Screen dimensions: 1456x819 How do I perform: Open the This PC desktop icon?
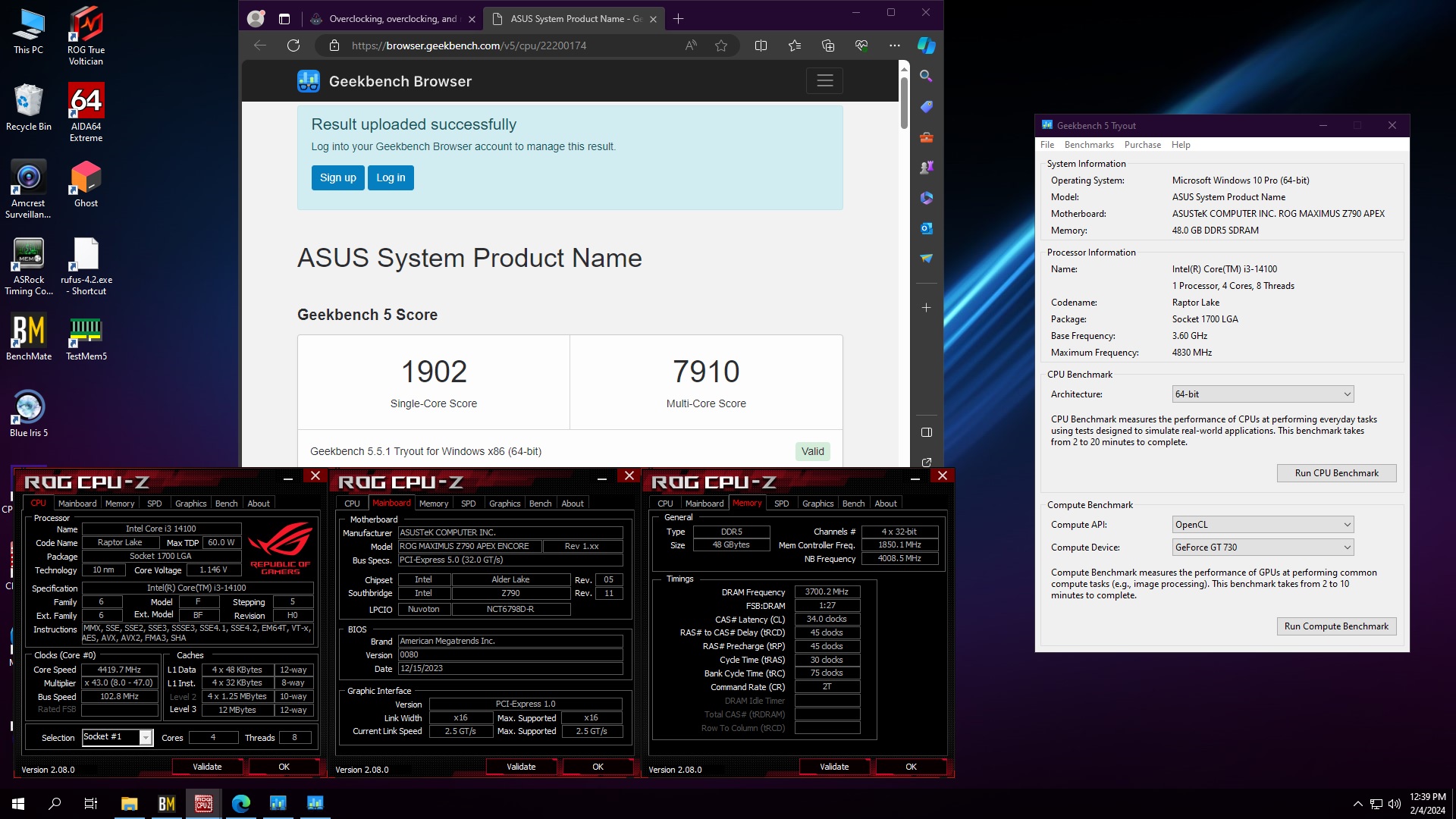click(28, 30)
